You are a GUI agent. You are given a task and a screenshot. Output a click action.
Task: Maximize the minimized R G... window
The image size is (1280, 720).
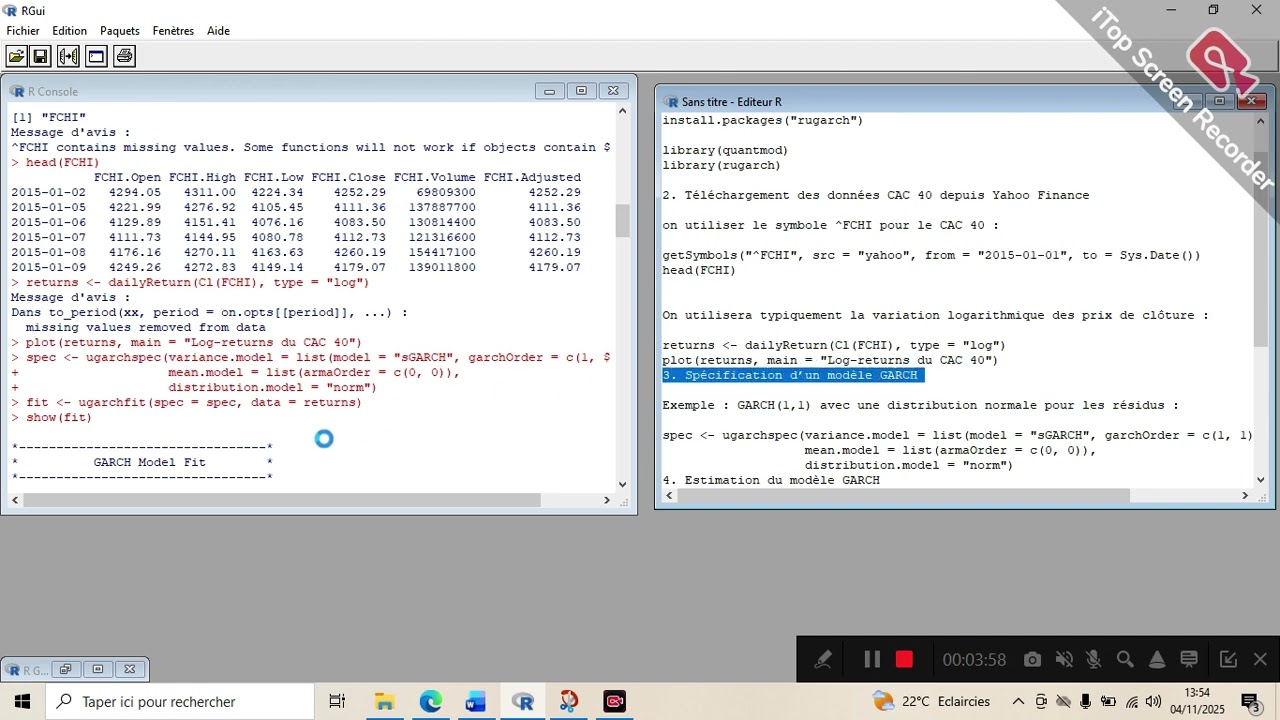[97, 669]
